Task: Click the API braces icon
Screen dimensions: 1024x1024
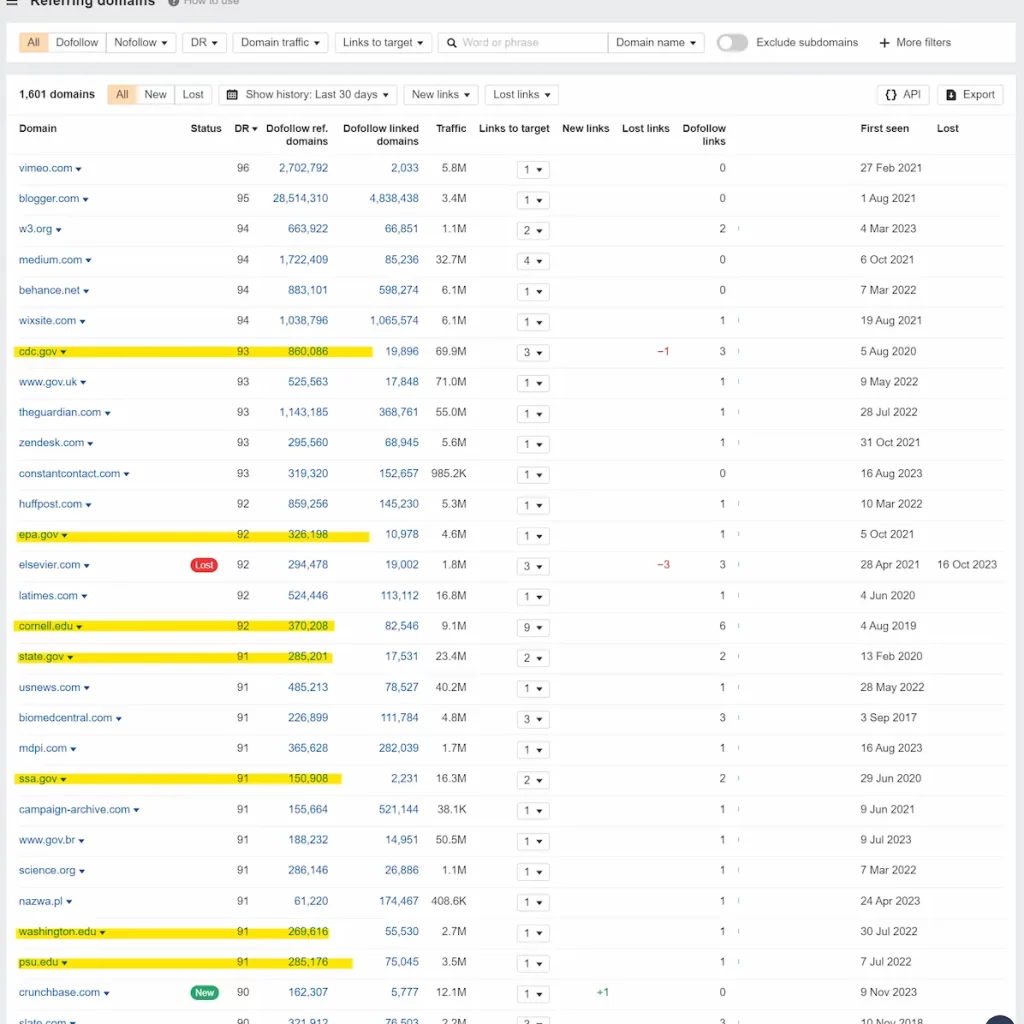Action: click(x=891, y=95)
